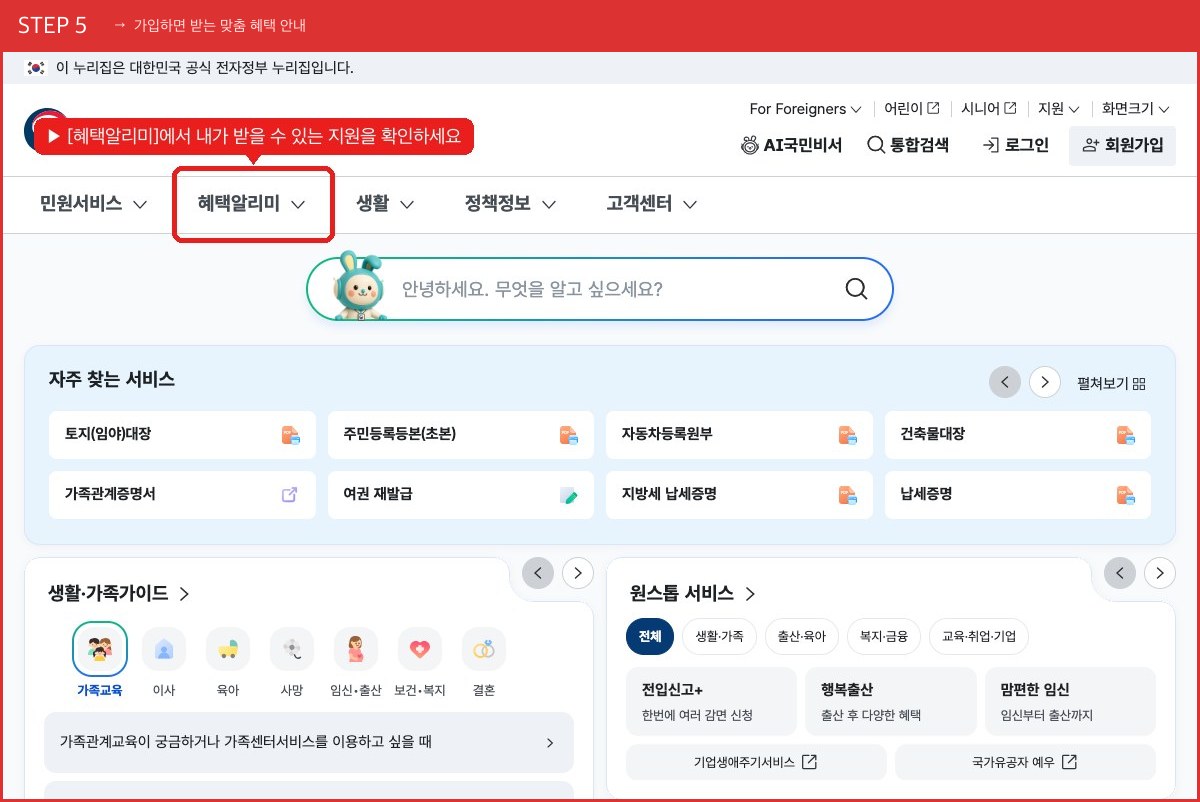This screenshot has width=1200, height=802.
Task: Open the 혜택알리미 menu
Action: pos(252,204)
